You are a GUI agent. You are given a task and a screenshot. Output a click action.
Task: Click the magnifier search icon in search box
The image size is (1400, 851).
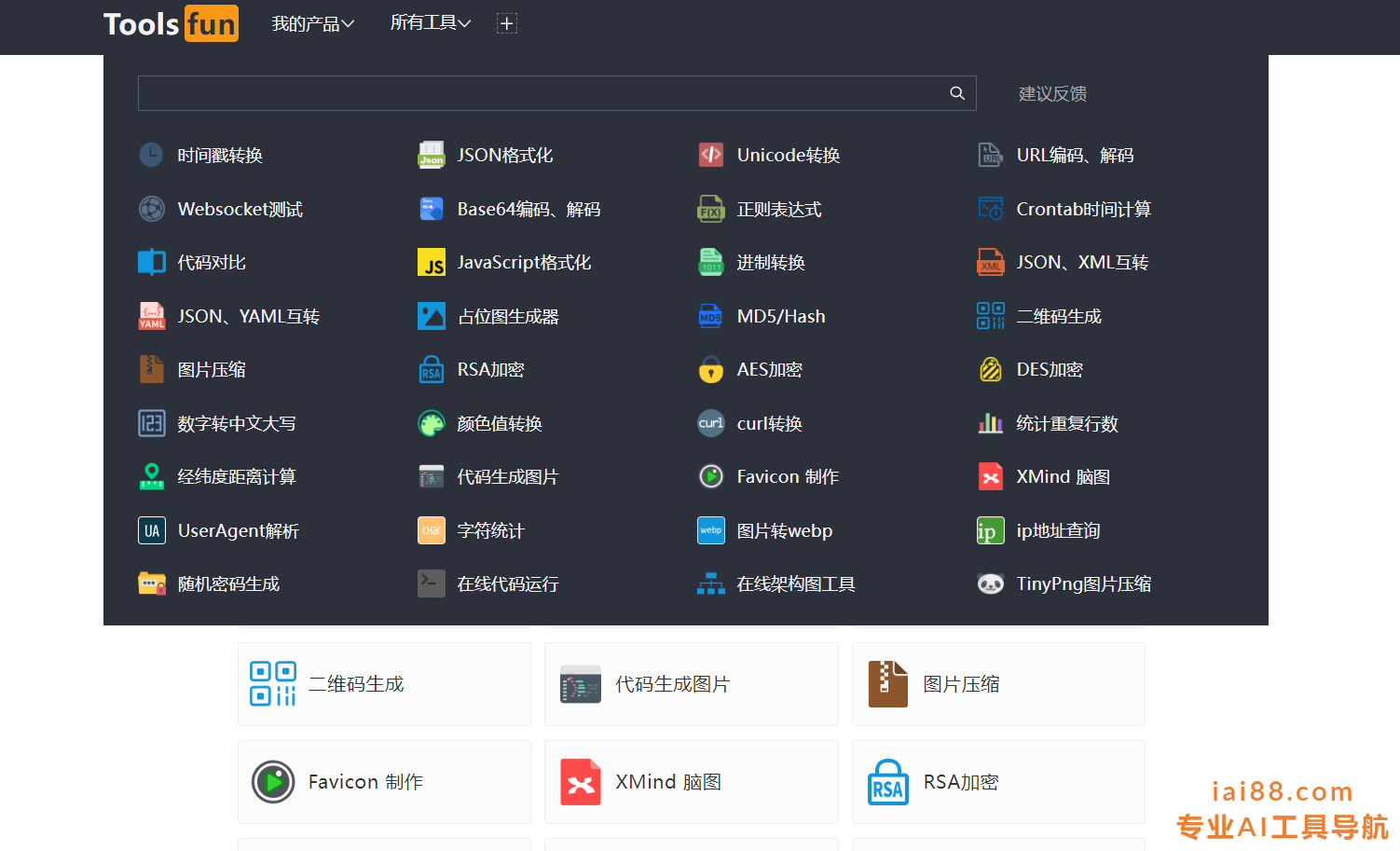point(957,93)
